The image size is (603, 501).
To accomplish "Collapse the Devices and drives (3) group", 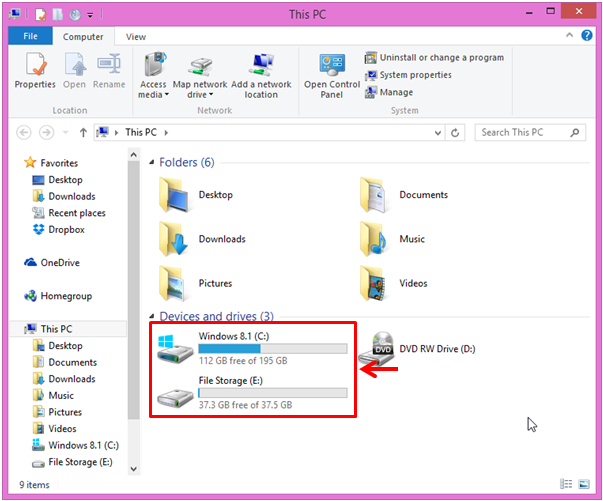I will 152,316.
